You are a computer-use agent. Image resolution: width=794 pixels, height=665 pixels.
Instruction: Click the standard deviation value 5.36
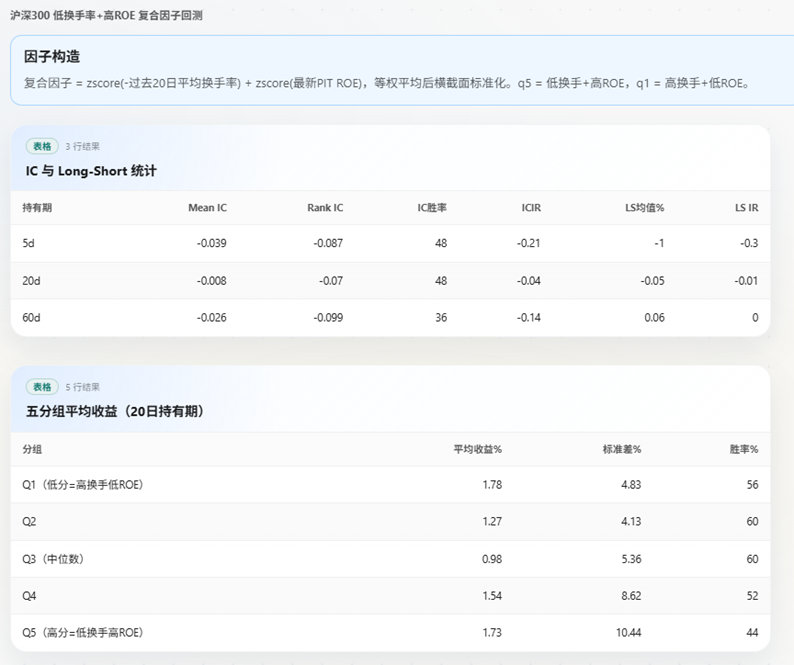click(631, 559)
